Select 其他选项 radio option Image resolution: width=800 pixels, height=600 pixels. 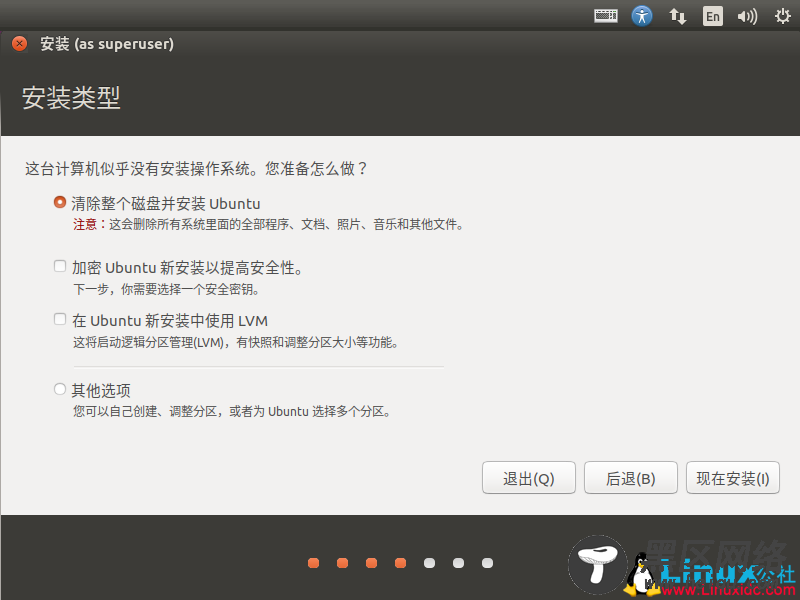tap(60, 389)
